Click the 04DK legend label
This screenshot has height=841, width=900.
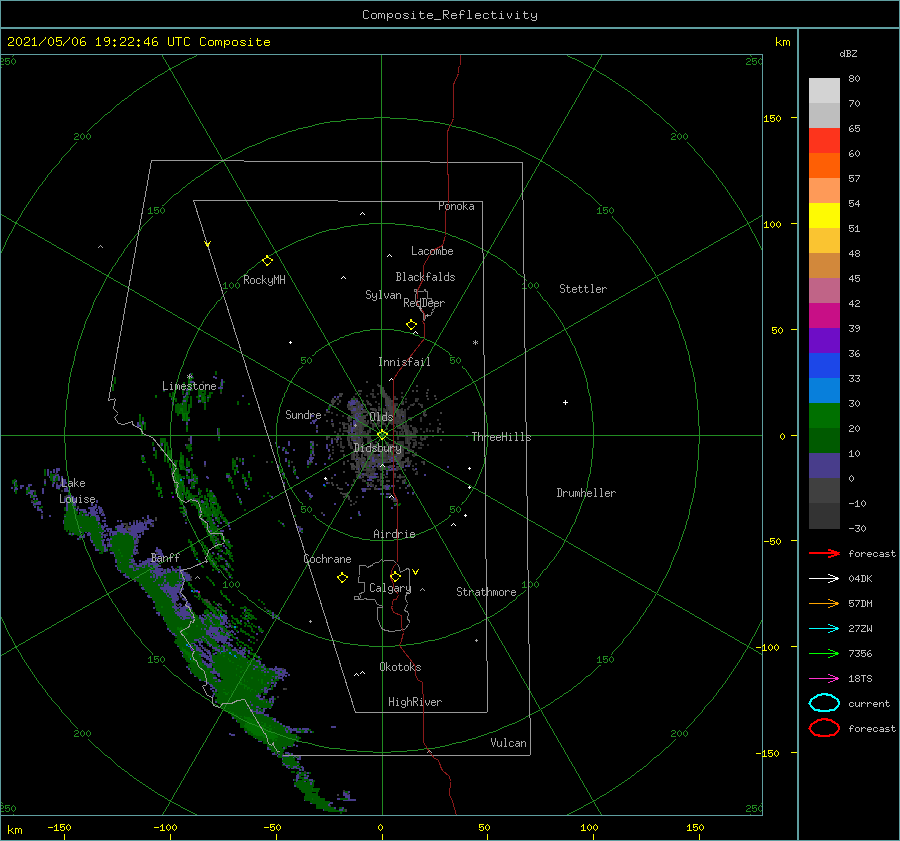(x=860, y=578)
